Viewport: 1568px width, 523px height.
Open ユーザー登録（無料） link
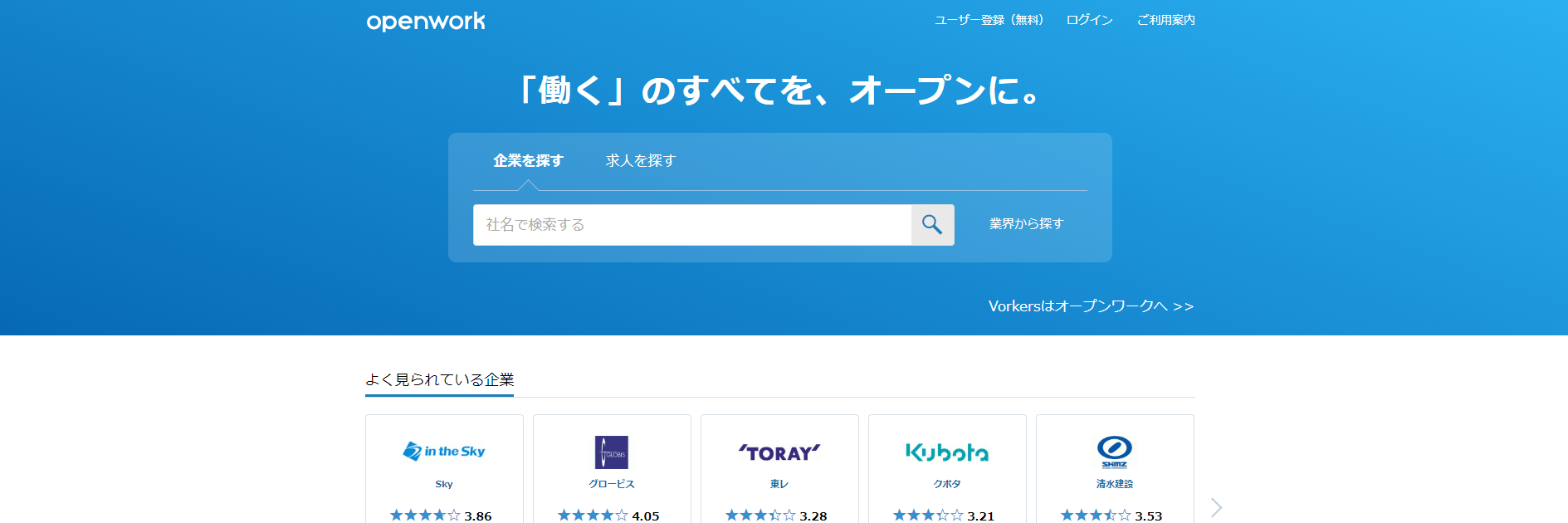point(989,20)
